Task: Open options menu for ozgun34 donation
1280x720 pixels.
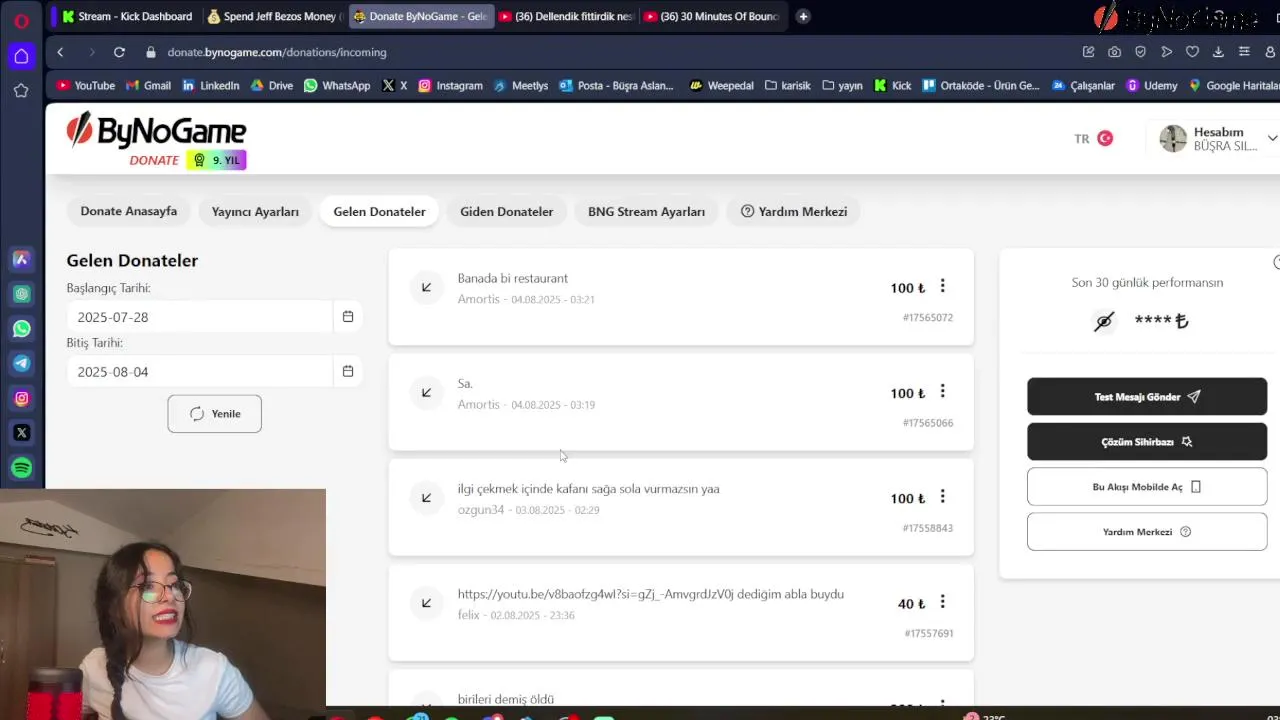Action: [942, 497]
